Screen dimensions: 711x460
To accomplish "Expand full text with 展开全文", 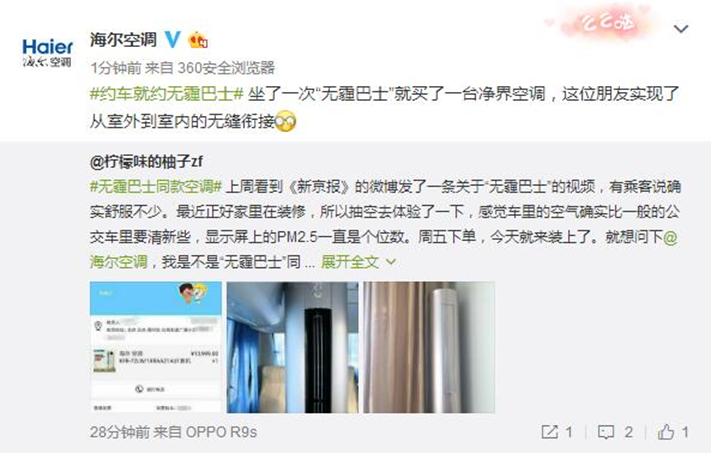I will (350, 262).
